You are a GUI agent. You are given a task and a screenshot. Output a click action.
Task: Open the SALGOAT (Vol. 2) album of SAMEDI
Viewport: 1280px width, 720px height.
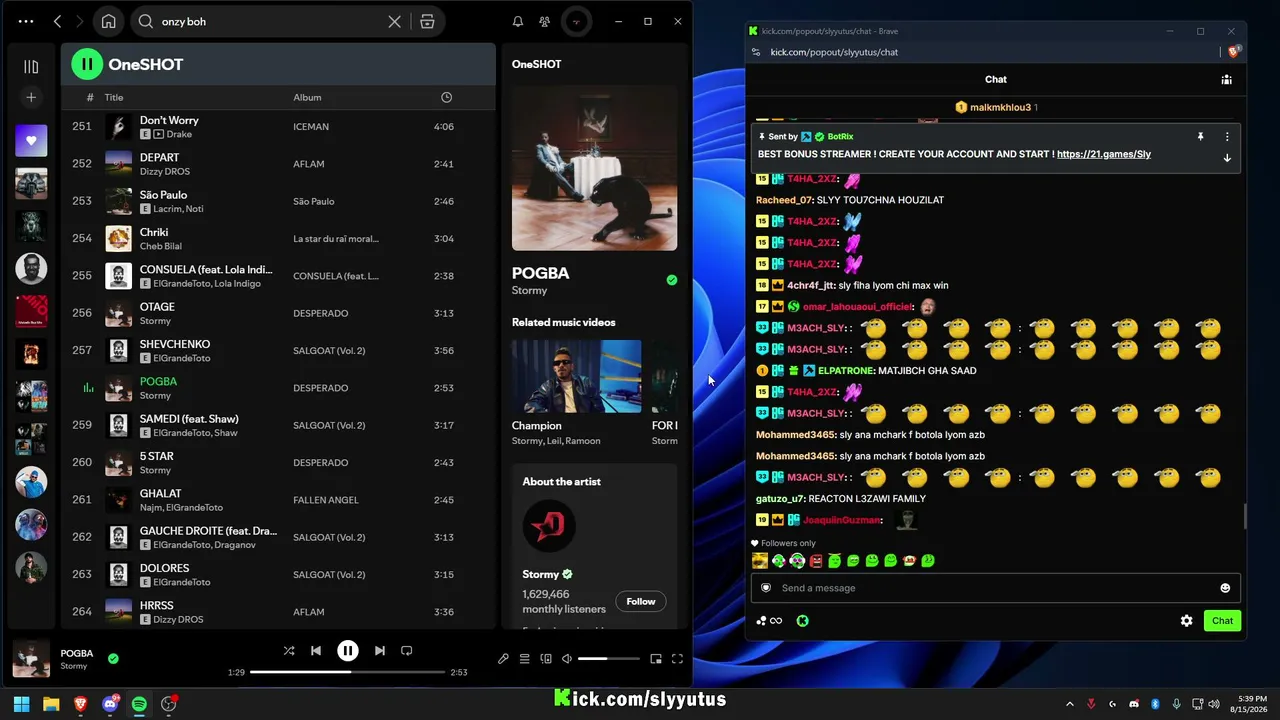pyautogui.click(x=329, y=425)
